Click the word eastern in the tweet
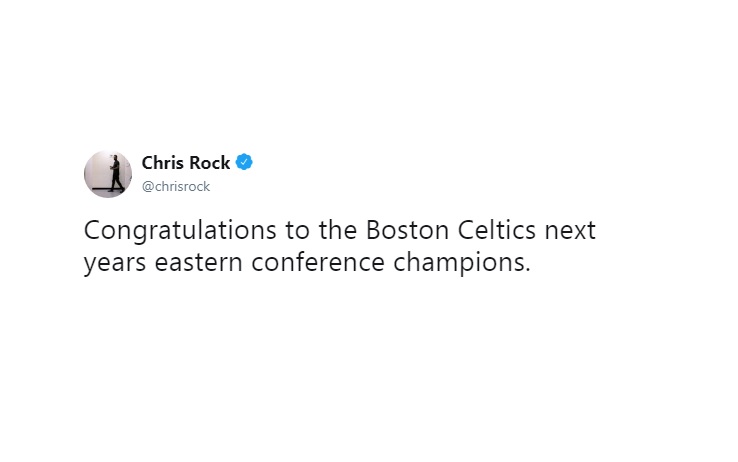Viewport: 738px width, 462px height. click(198, 263)
